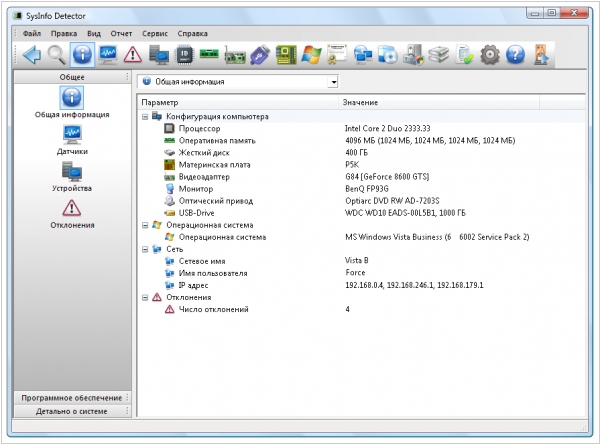Select the Оптический привод row

(362, 201)
